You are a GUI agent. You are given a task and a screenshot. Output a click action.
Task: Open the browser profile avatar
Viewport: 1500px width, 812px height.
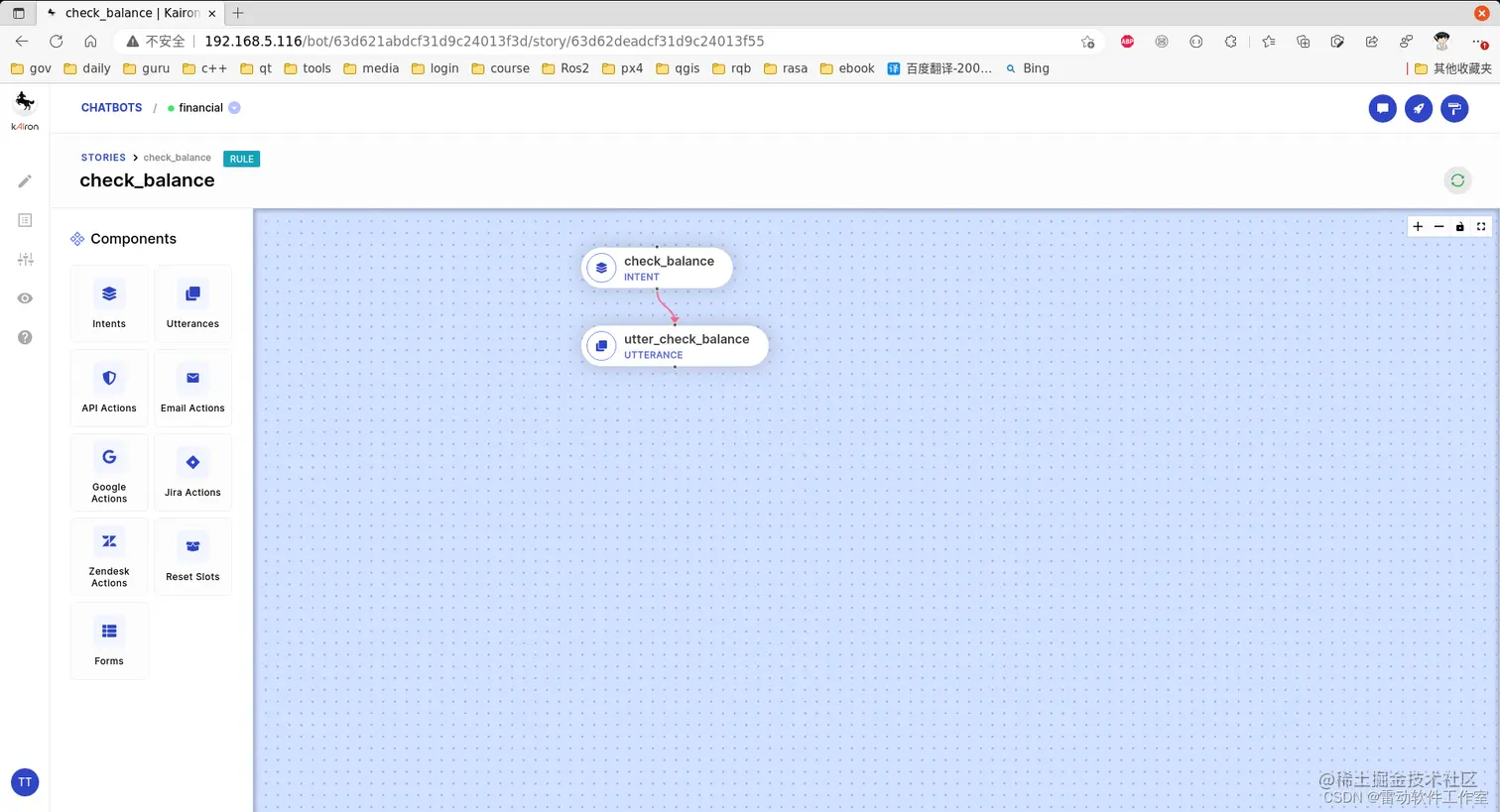(1441, 41)
